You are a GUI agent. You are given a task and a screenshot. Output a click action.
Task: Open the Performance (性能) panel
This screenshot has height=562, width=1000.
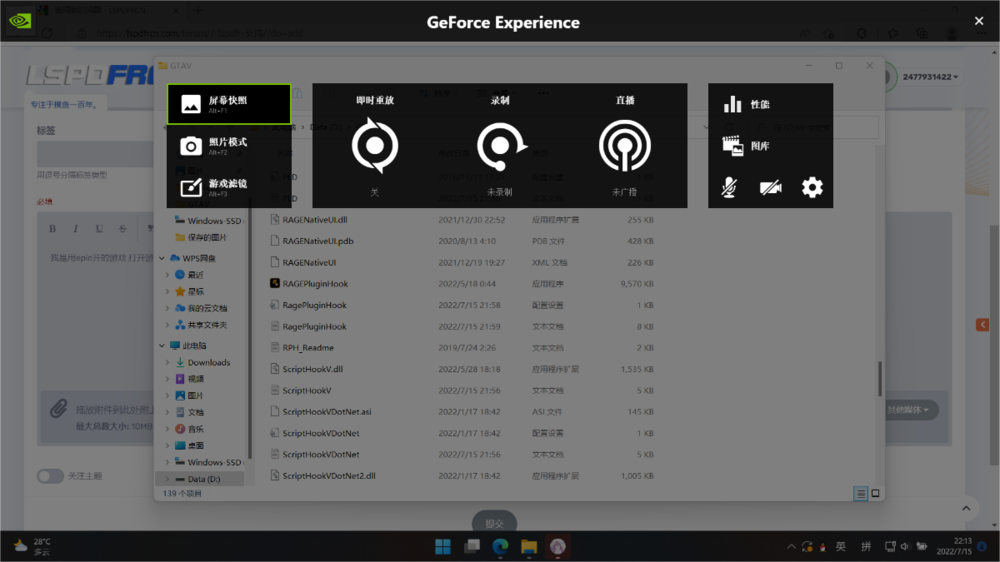[x=747, y=104]
